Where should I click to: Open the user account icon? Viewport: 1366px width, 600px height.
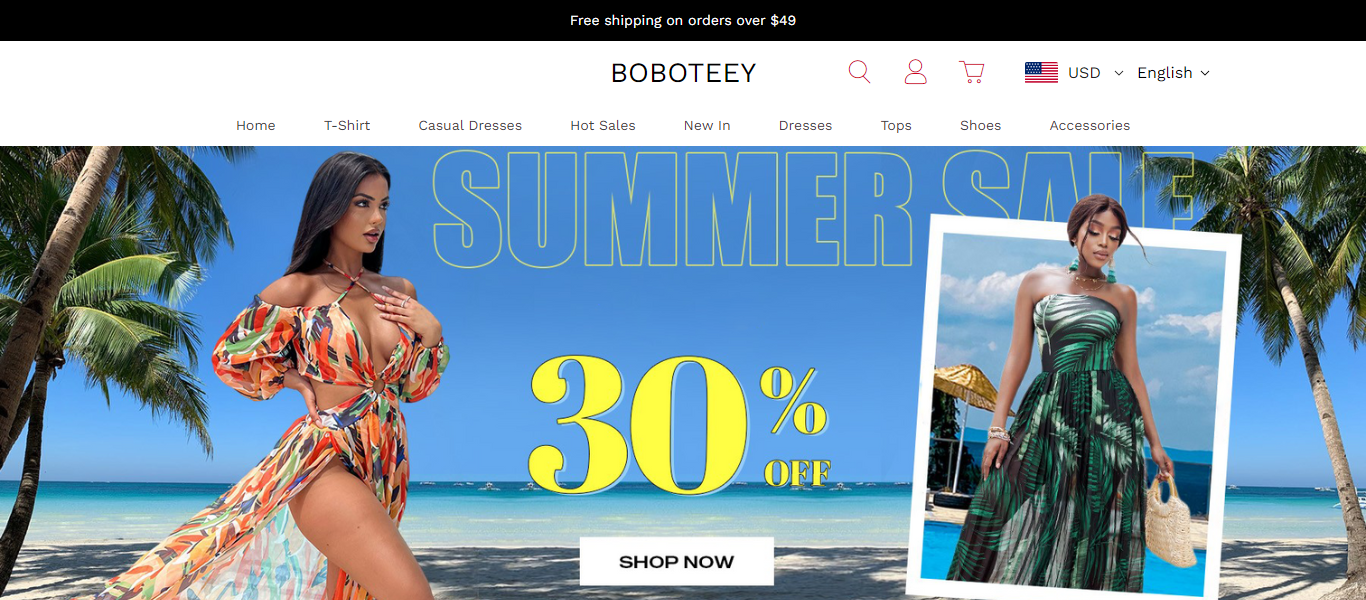(x=915, y=72)
